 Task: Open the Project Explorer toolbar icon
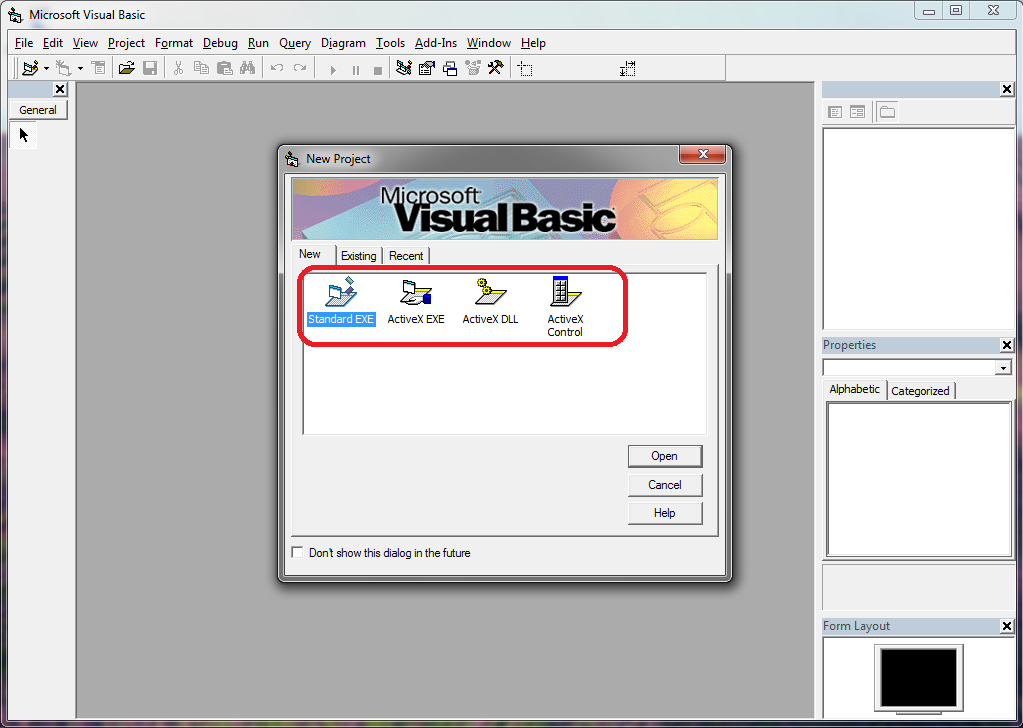point(404,68)
